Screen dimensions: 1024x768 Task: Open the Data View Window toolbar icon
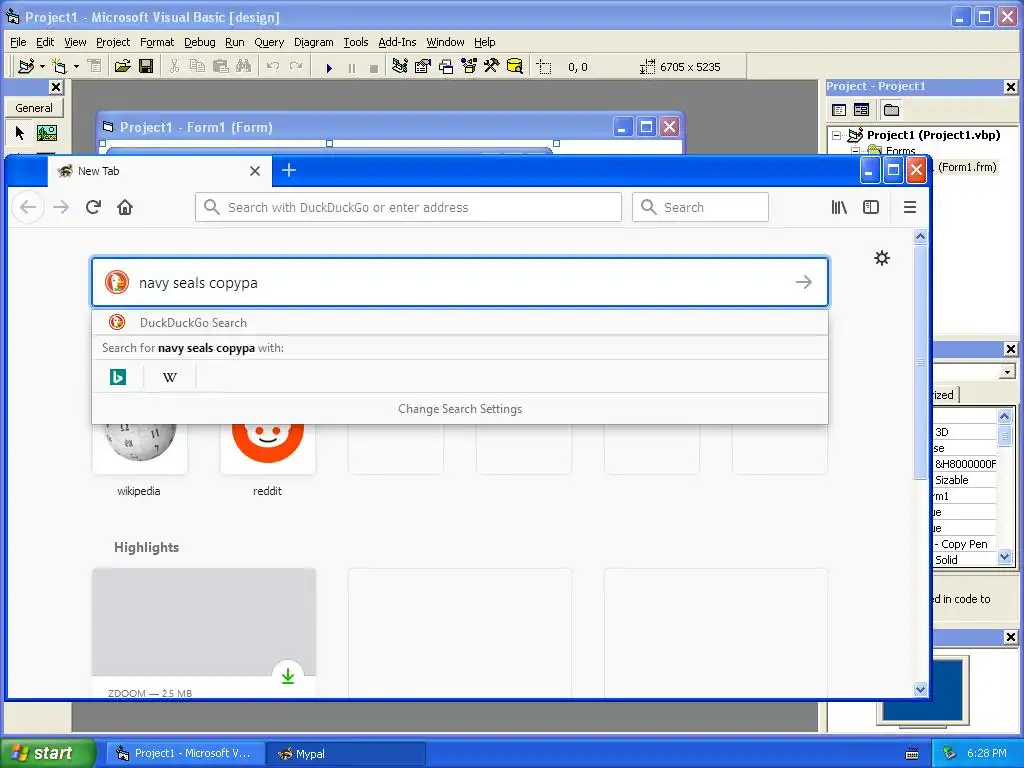point(515,67)
